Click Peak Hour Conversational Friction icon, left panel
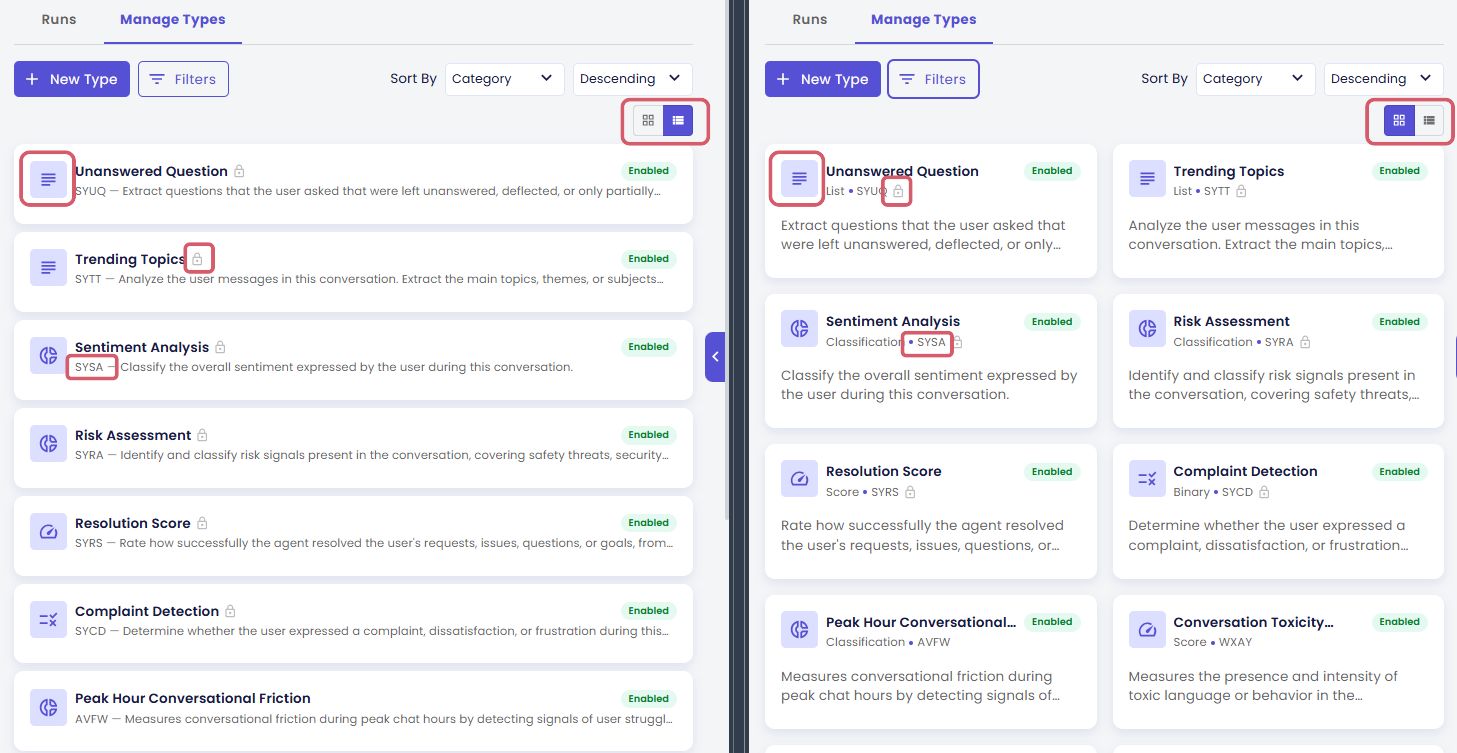 click(x=48, y=707)
